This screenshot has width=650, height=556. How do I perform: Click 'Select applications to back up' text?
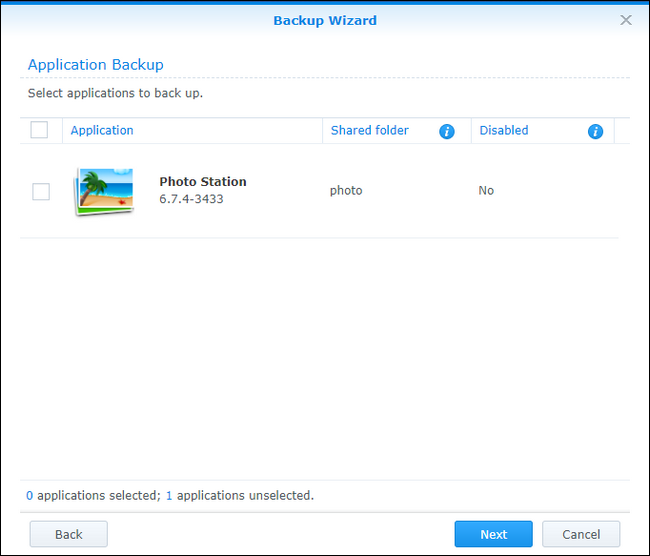point(115,93)
